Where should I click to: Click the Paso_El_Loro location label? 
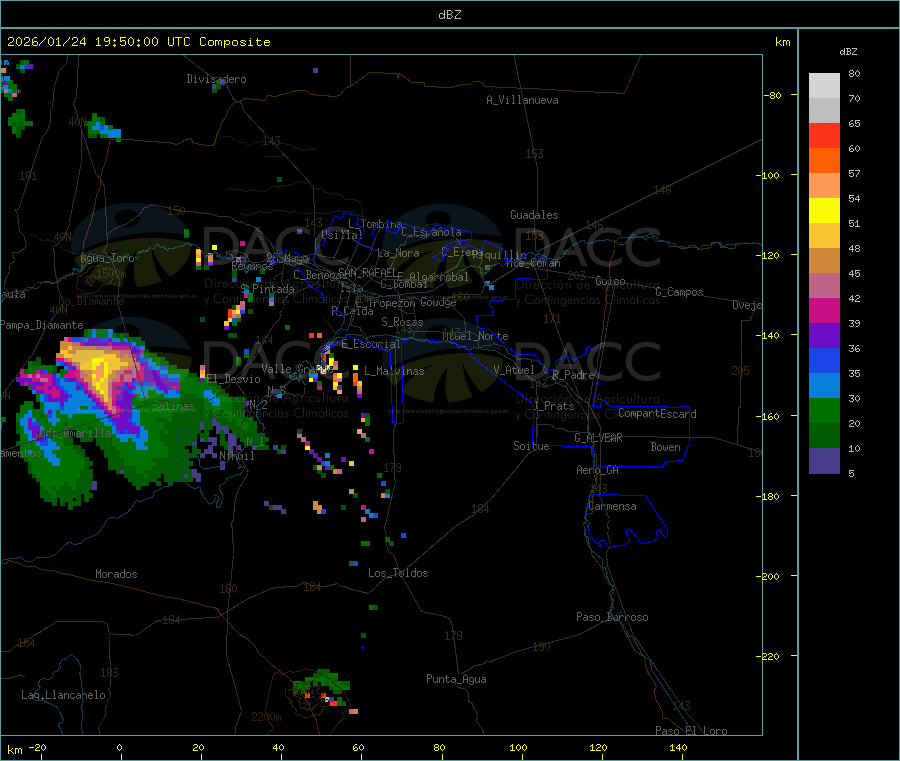coord(691,731)
